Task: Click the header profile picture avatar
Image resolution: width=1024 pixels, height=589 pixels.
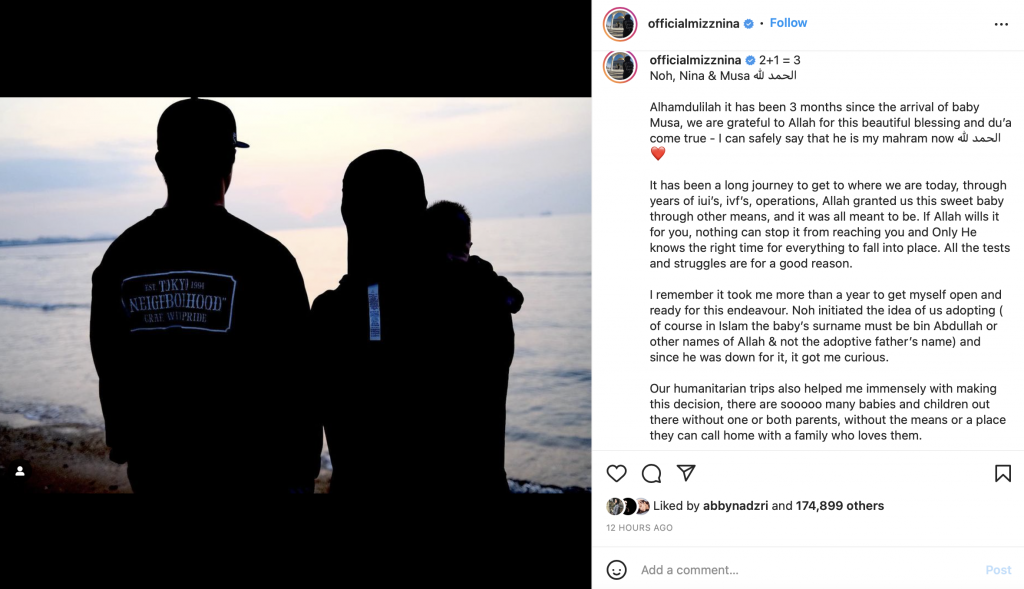Action: tap(620, 24)
